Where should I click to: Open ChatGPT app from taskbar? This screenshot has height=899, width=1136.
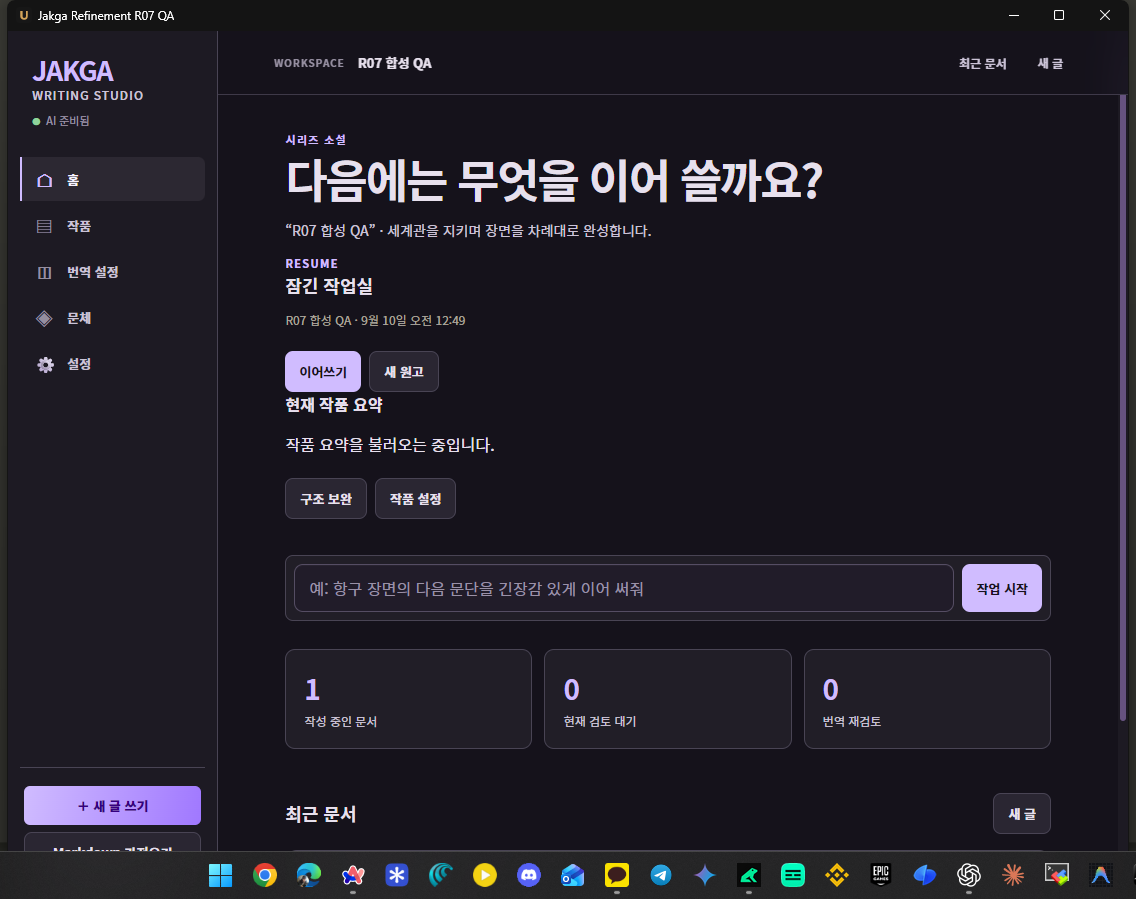click(969, 875)
